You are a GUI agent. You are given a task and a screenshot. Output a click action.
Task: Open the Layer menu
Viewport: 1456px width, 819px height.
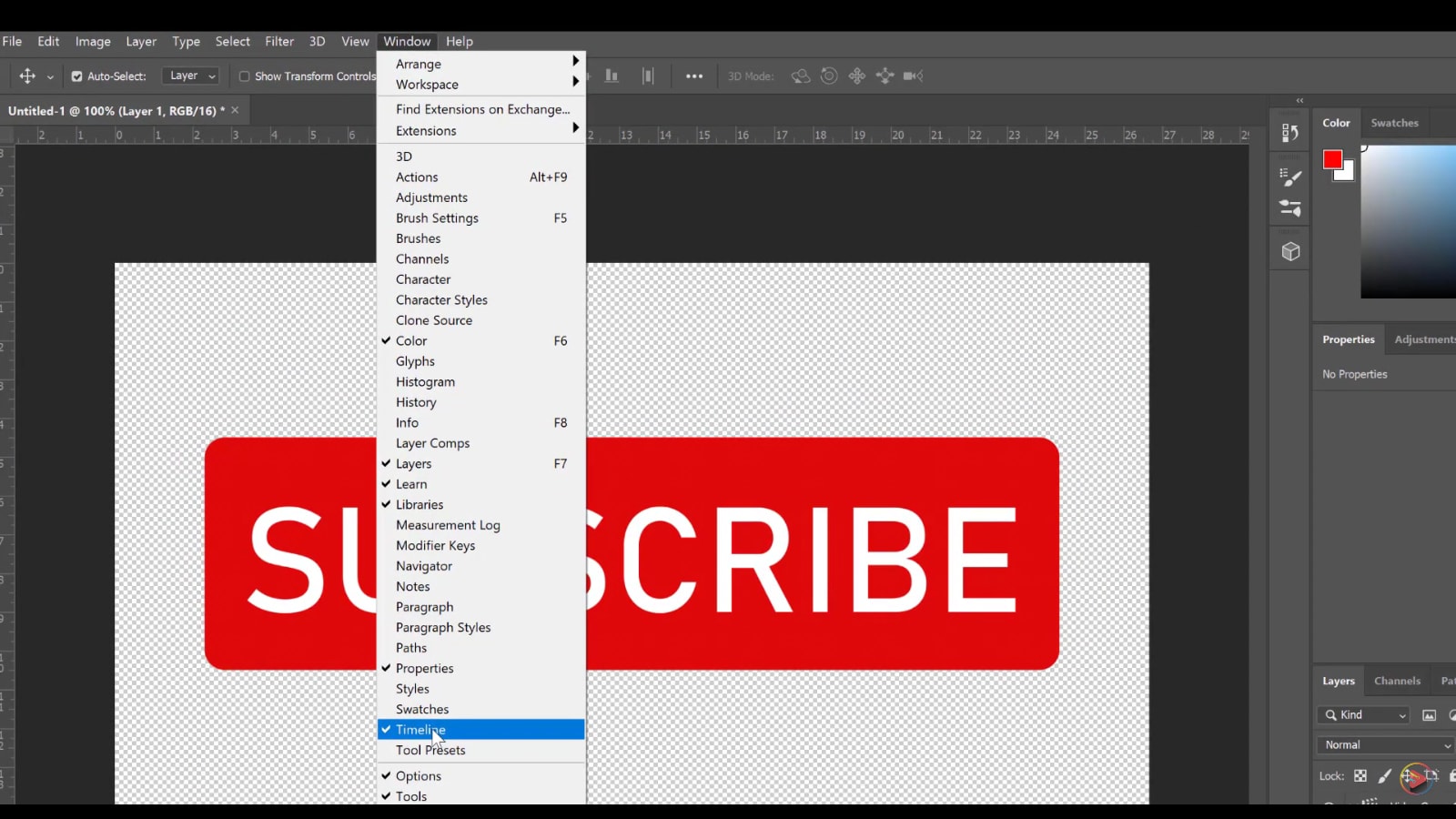[141, 42]
